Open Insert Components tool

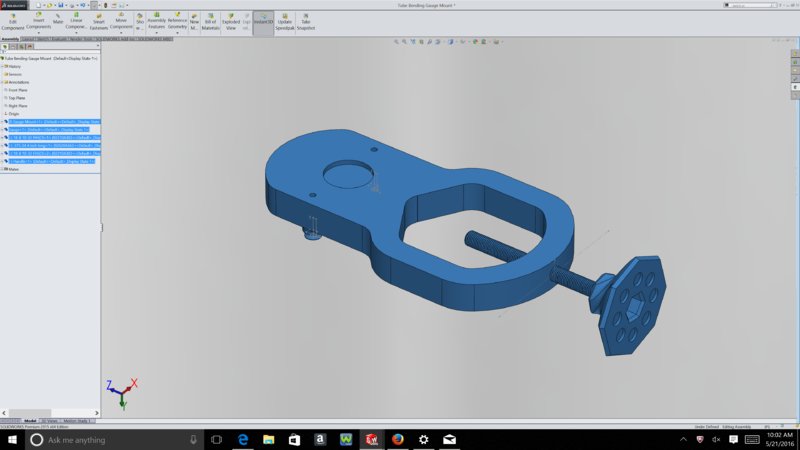[38, 20]
